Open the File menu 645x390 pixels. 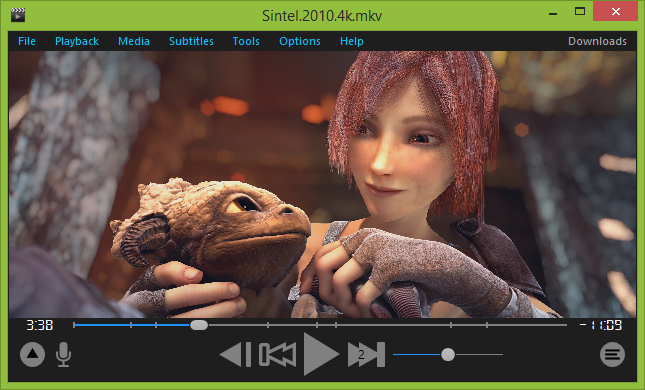point(27,41)
